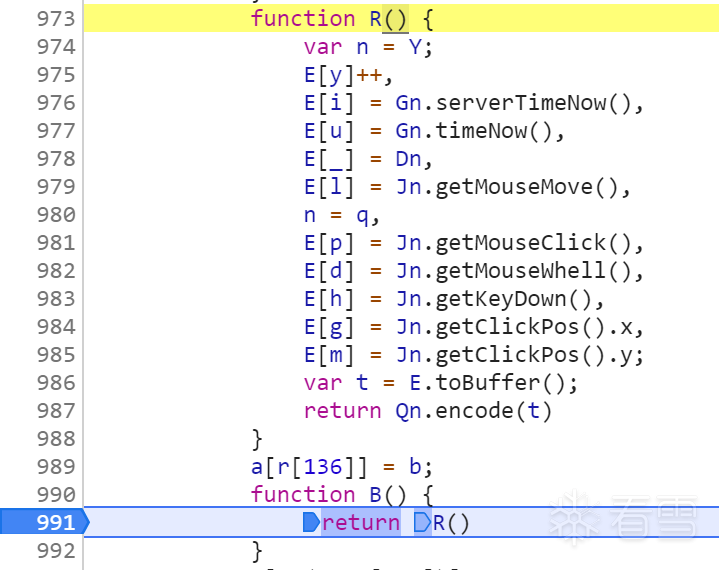Viewport: 719px width, 570px height.
Task: Click 'a[r[136]] = b;' statement
Action: (x=342, y=467)
